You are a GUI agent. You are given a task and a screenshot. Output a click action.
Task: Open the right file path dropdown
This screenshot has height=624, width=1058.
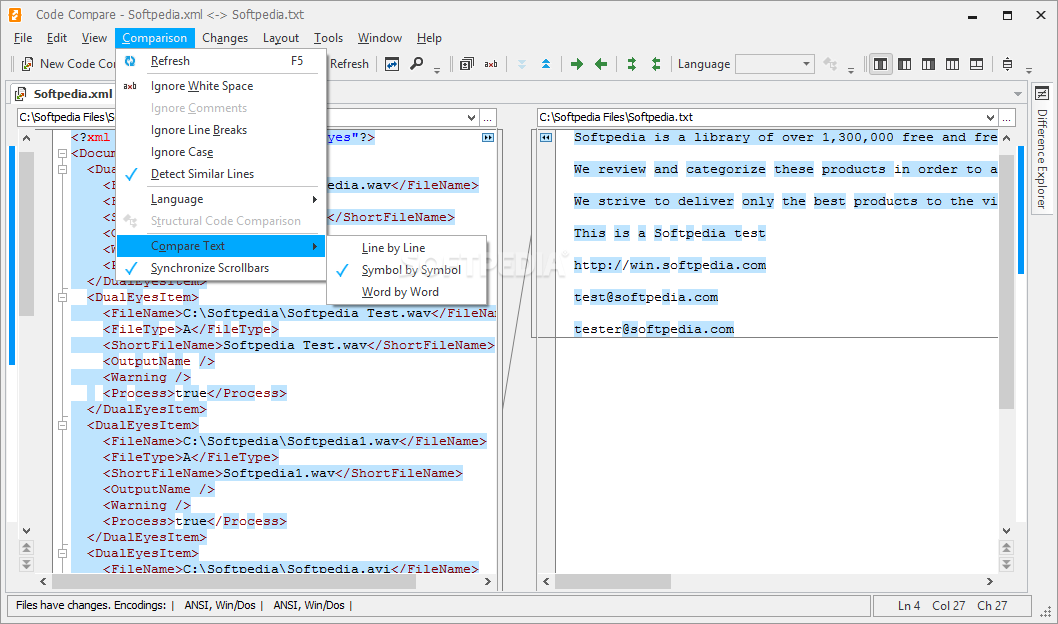coord(991,117)
